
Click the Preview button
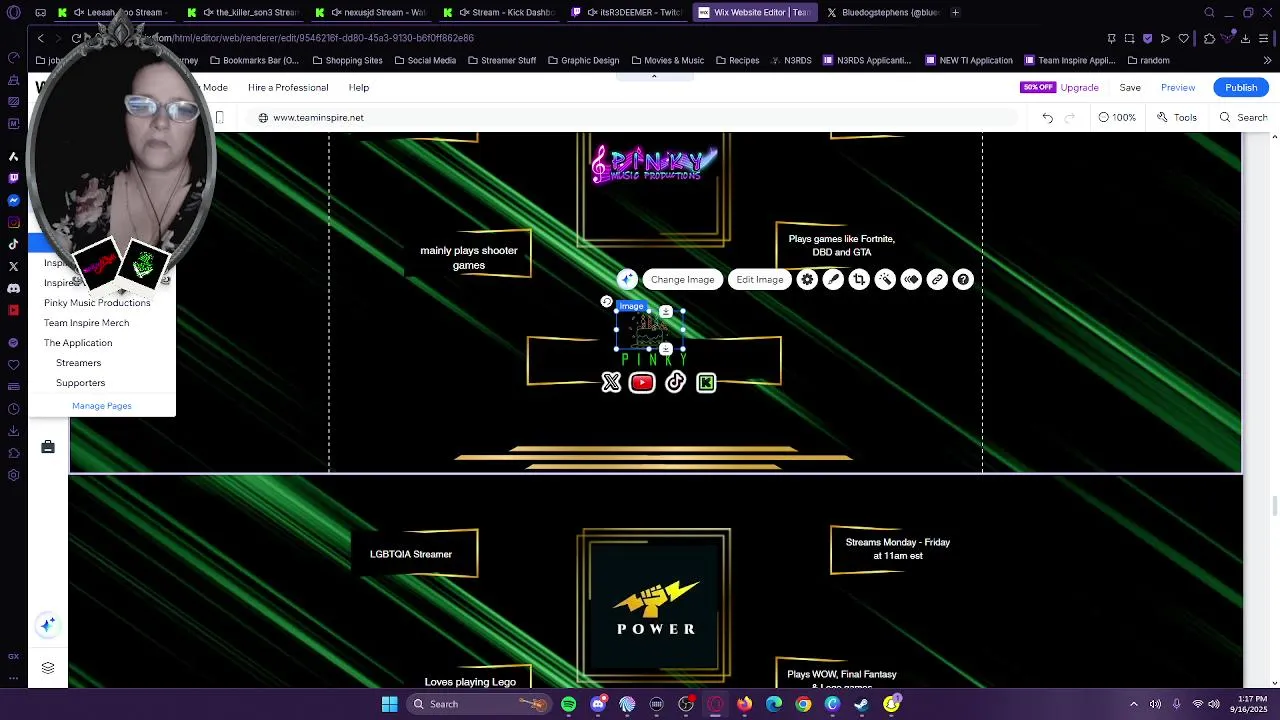1178,88
